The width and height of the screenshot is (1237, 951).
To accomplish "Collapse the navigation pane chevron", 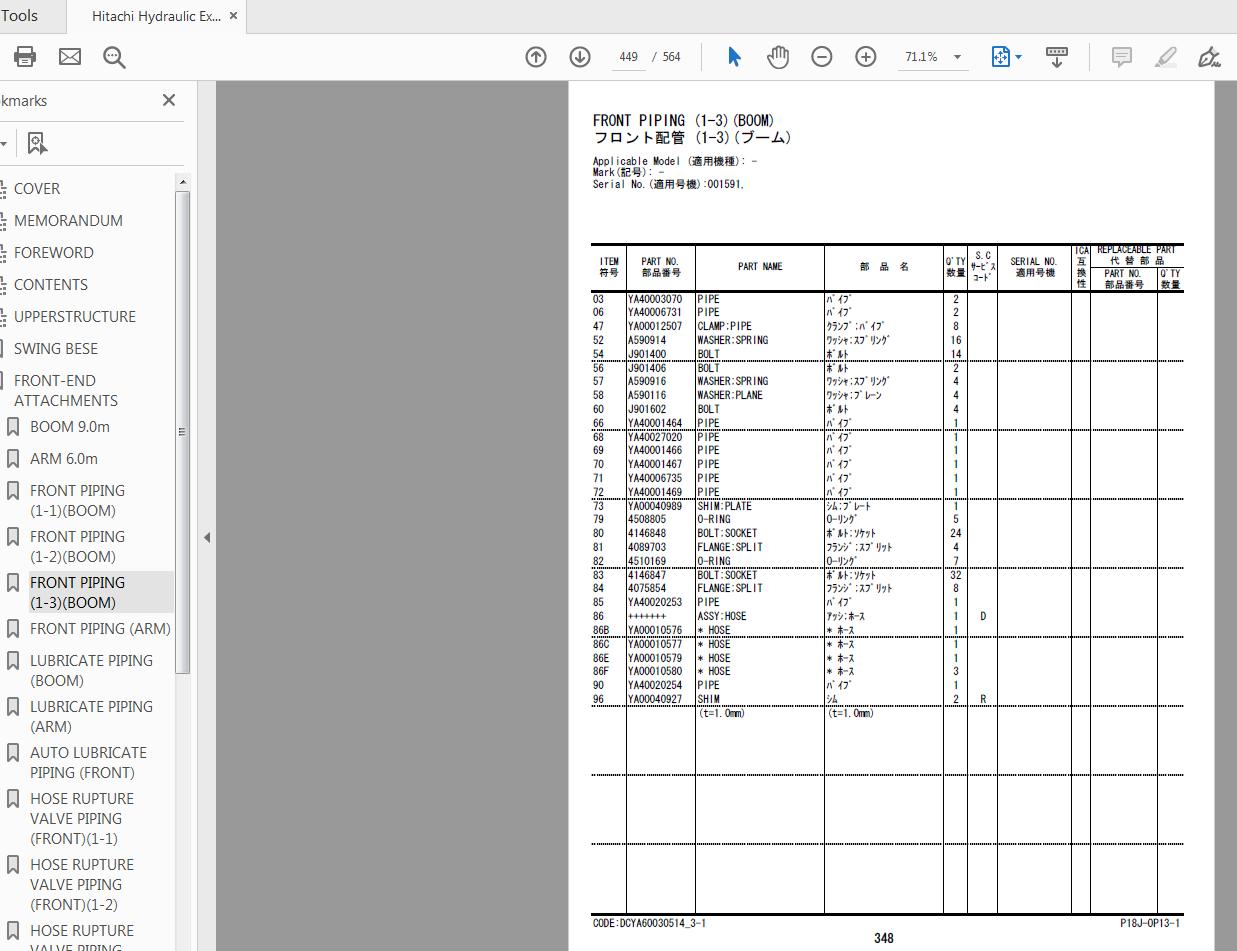I will [x=207, y=537].
